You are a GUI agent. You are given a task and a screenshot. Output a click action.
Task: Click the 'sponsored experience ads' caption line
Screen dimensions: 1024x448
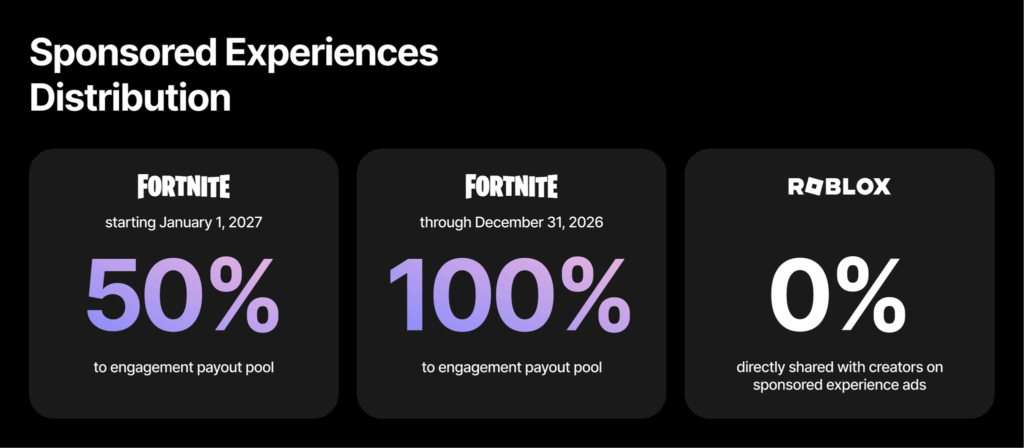click(839, 388)
